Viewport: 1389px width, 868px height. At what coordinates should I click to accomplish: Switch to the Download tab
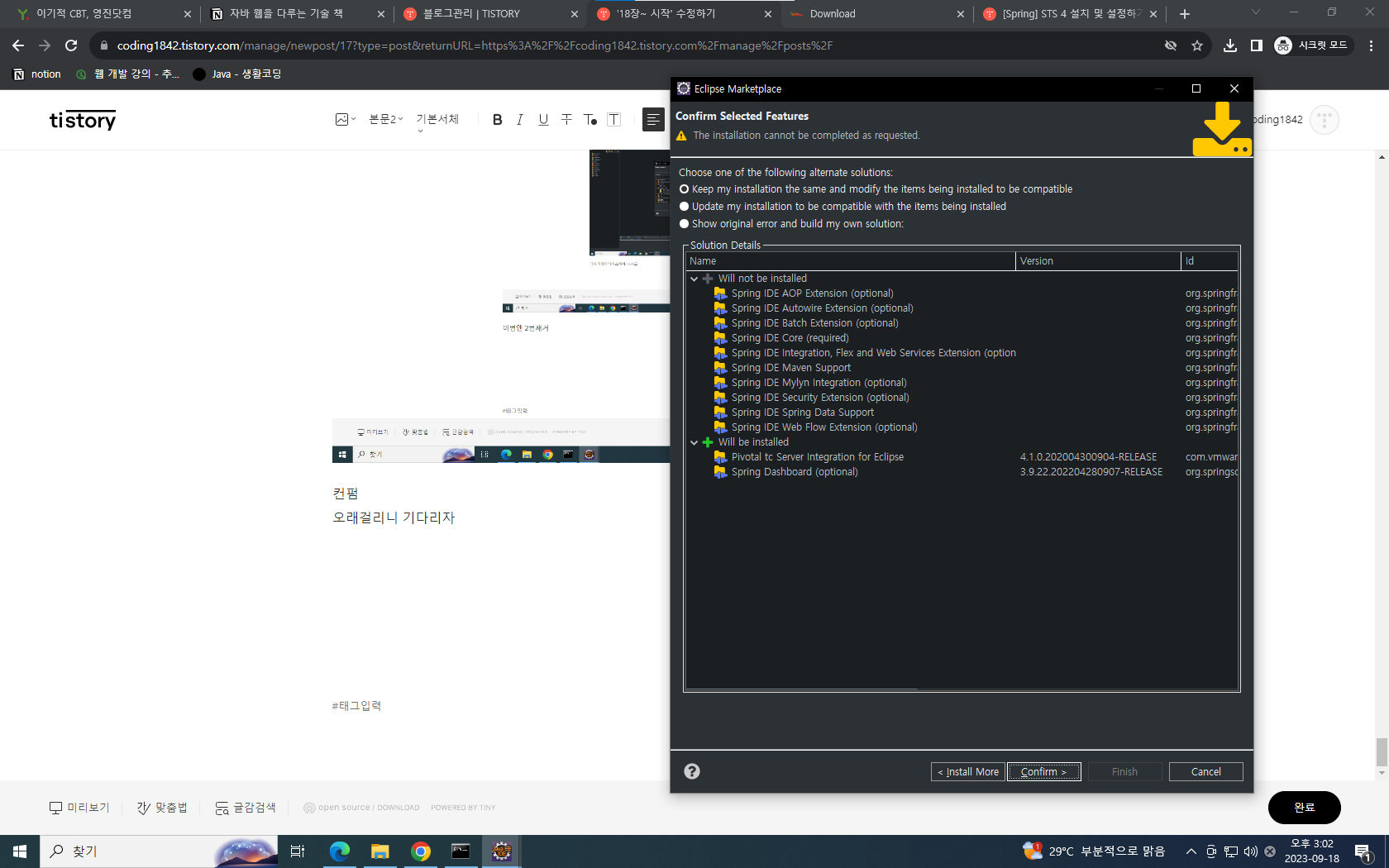(x=876, y=14)
